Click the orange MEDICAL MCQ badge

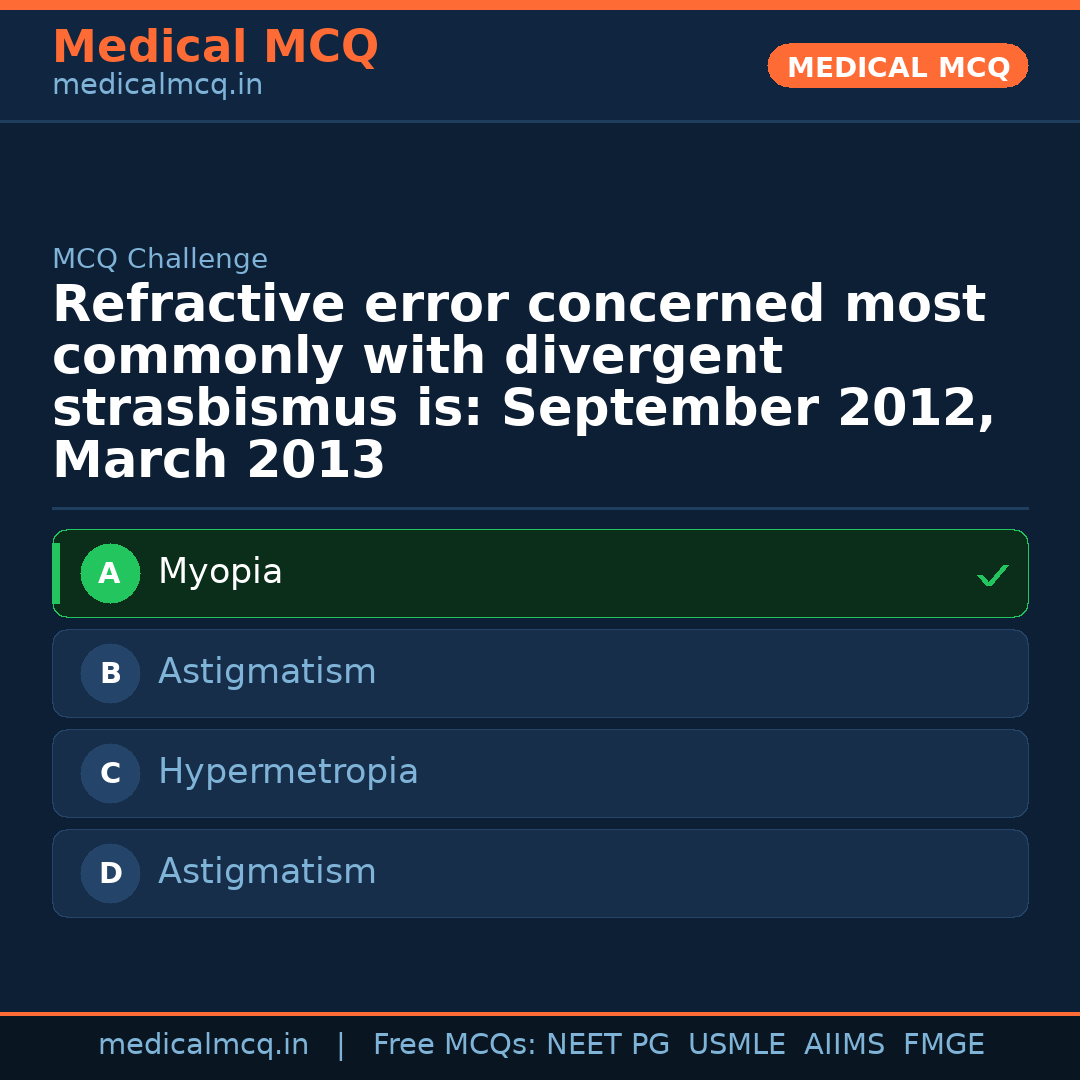click(897, 66)
